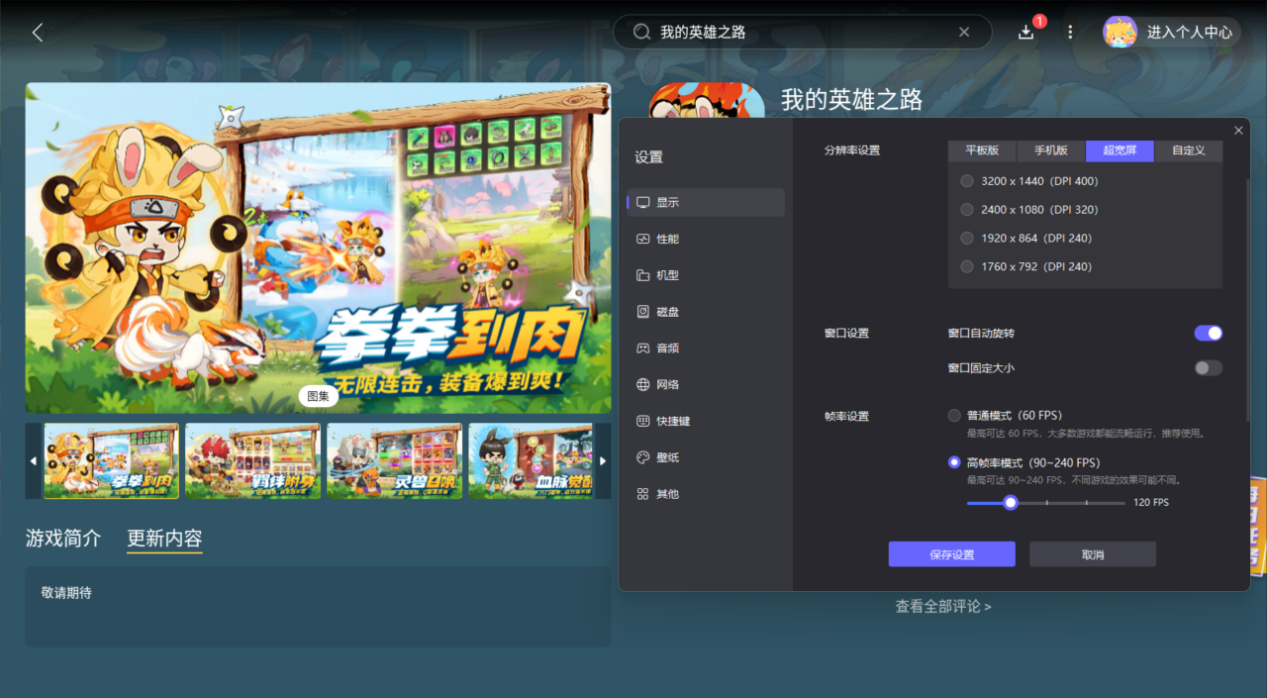Open 快捷键 settings in the sidebar
The height and width of the screenshot is (698, 1267).
pyautogui.click(x=706, y=421)
